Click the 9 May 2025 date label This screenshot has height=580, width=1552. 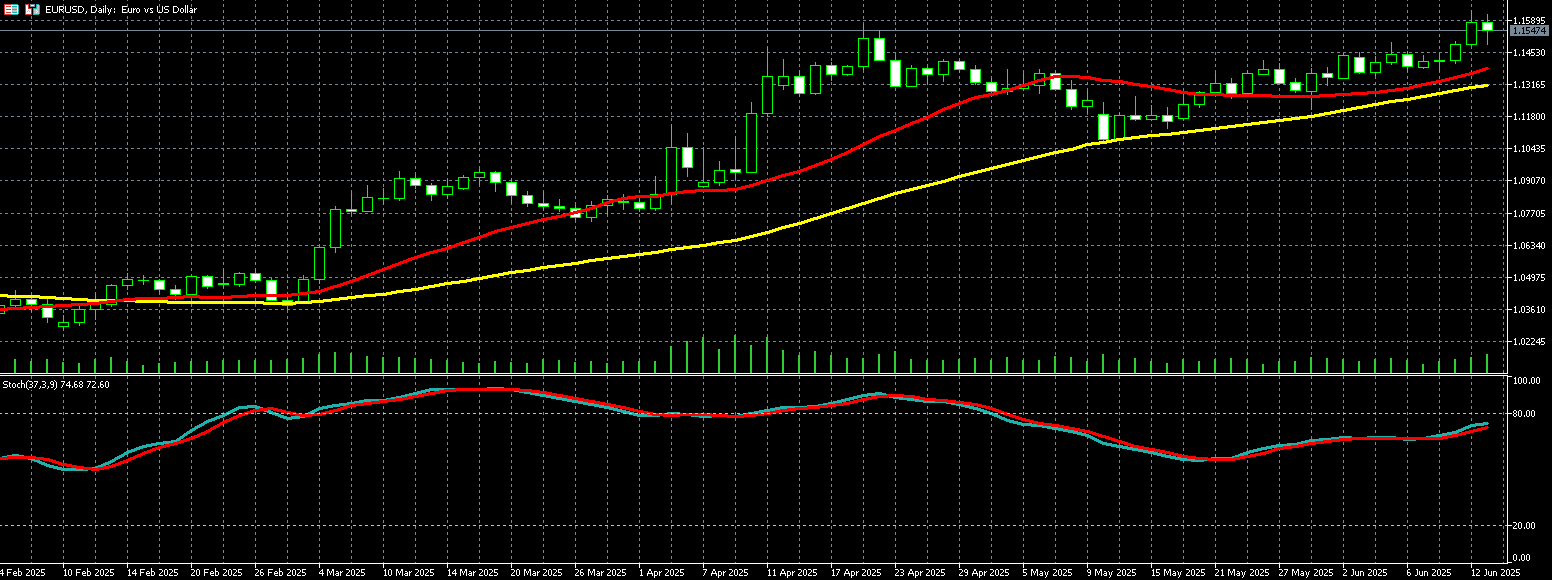tap(1112, 573)
